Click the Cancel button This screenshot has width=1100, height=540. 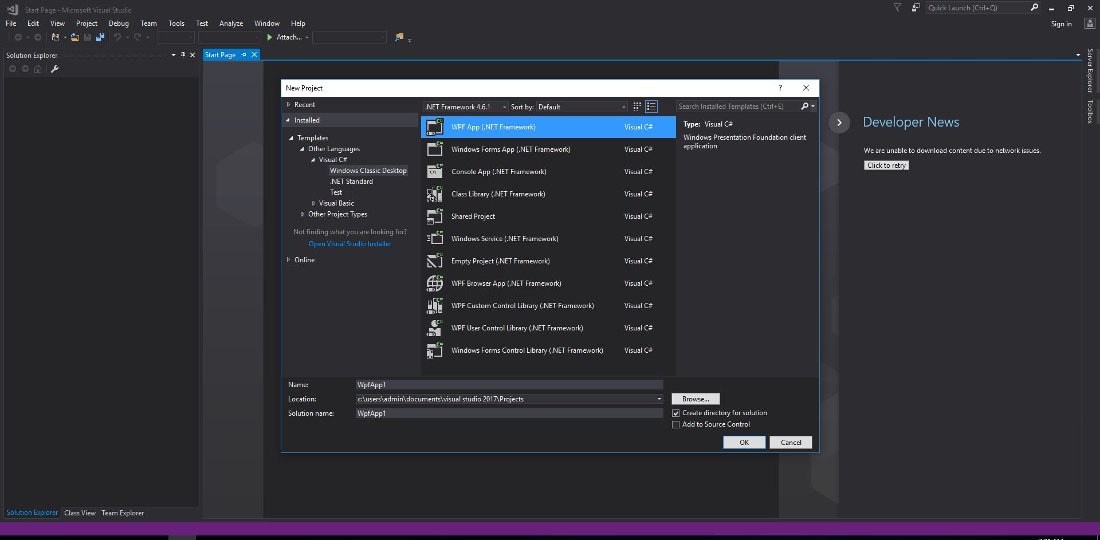(791, 443)
